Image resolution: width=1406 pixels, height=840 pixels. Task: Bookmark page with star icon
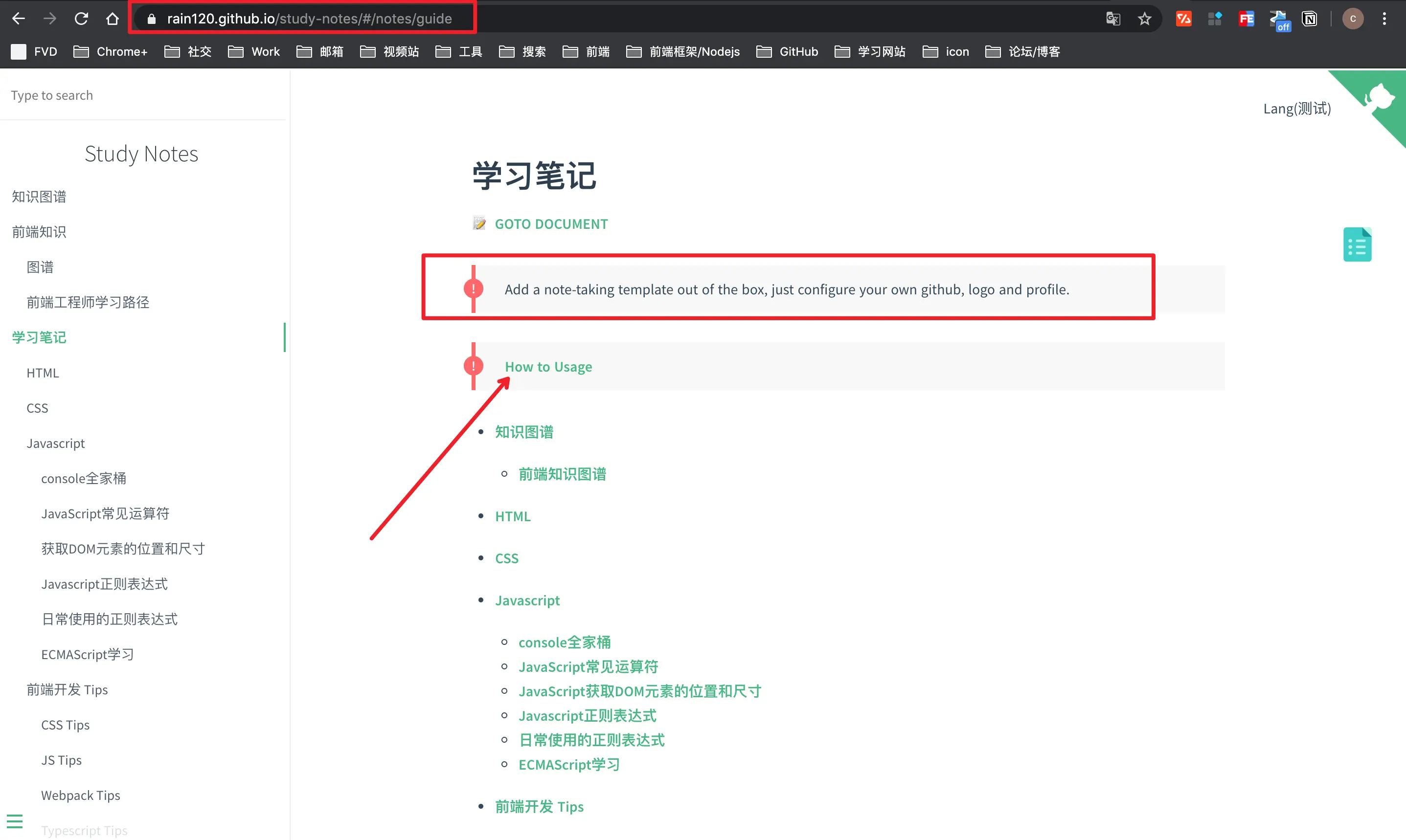pyautogui.click(x=1144, y=19)
